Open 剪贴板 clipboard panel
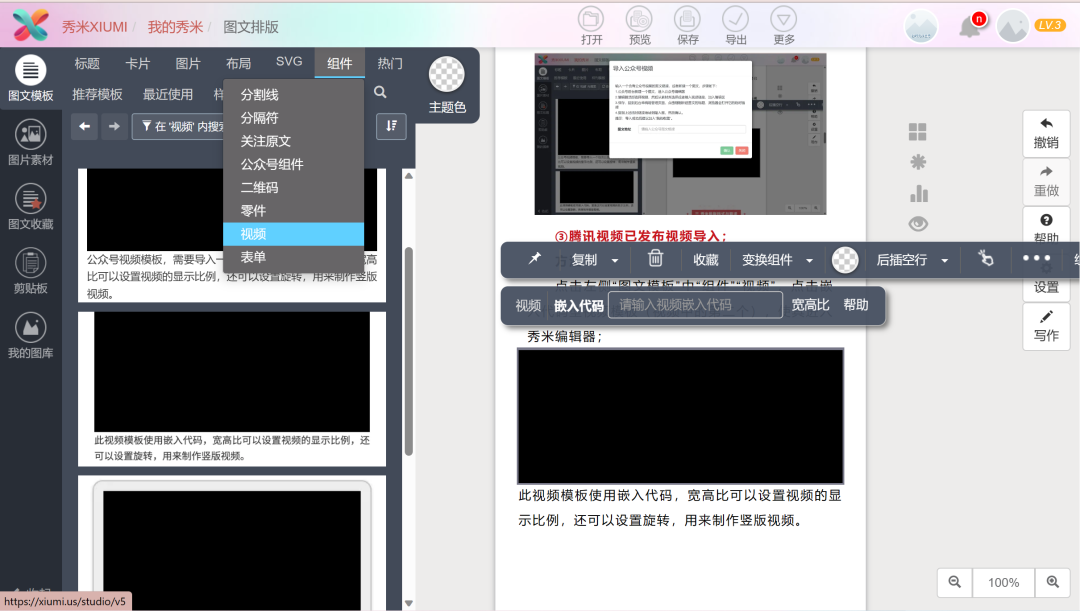The height and width of the screenshot is (611, 1080). [30, 271]
